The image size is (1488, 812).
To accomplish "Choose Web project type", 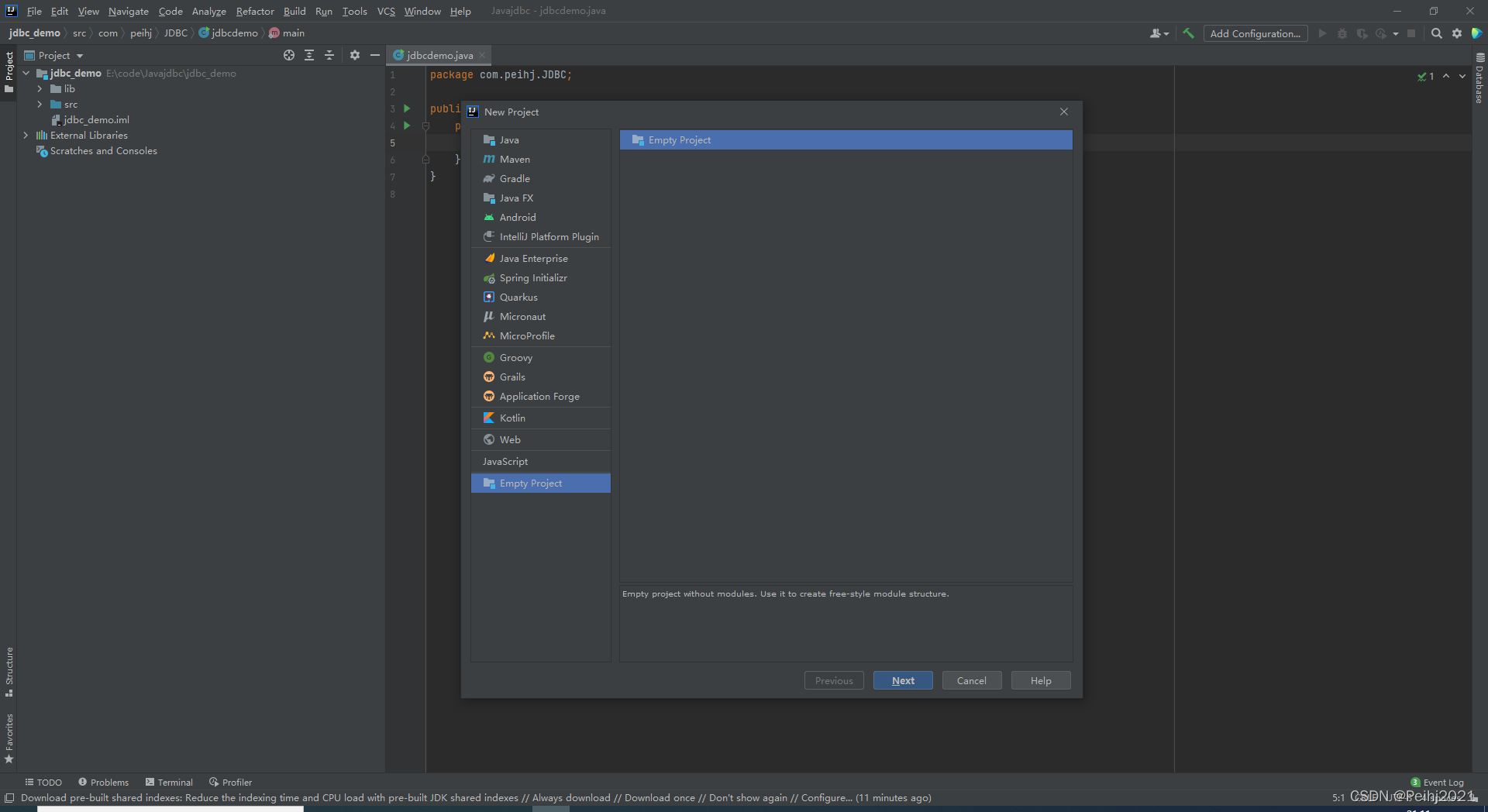I will coord(540,439).
